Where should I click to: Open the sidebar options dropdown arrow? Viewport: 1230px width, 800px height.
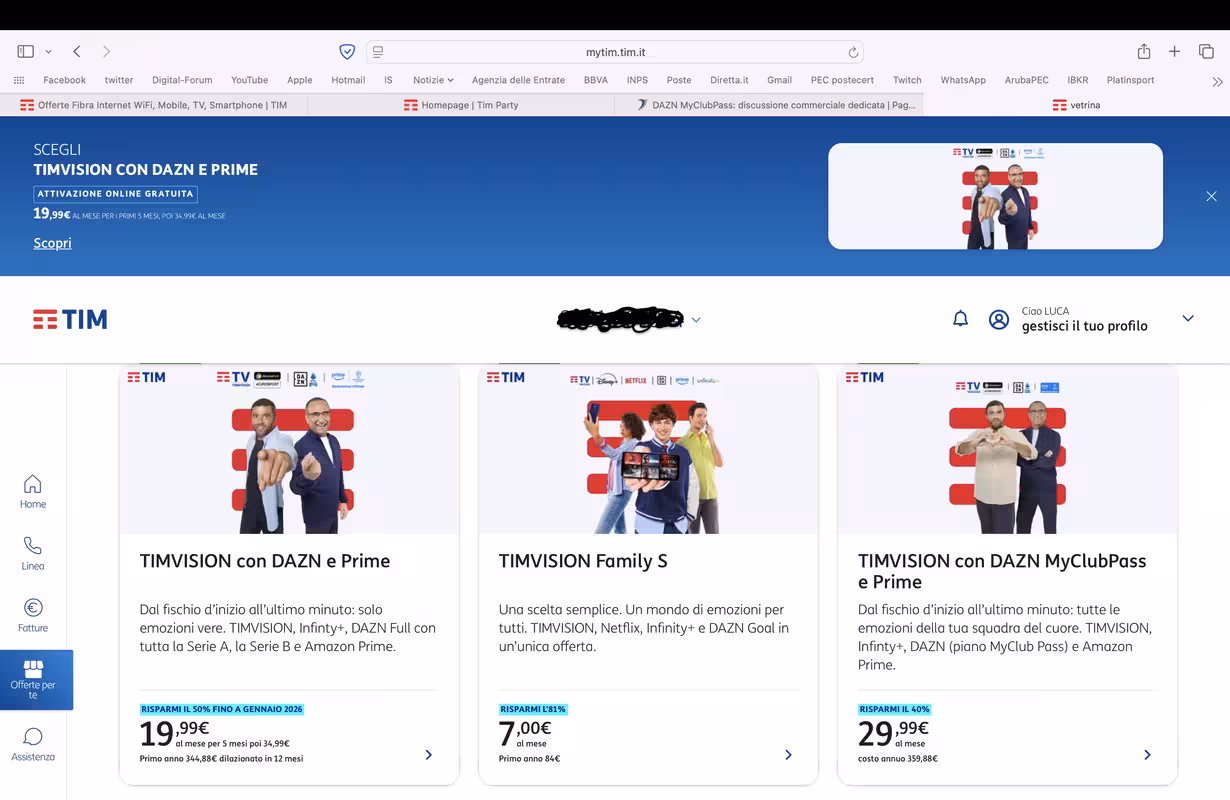coord(48,52)
